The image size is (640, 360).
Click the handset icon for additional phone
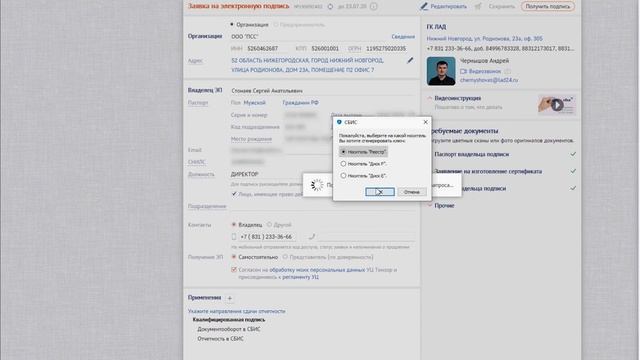click(311, 237)
